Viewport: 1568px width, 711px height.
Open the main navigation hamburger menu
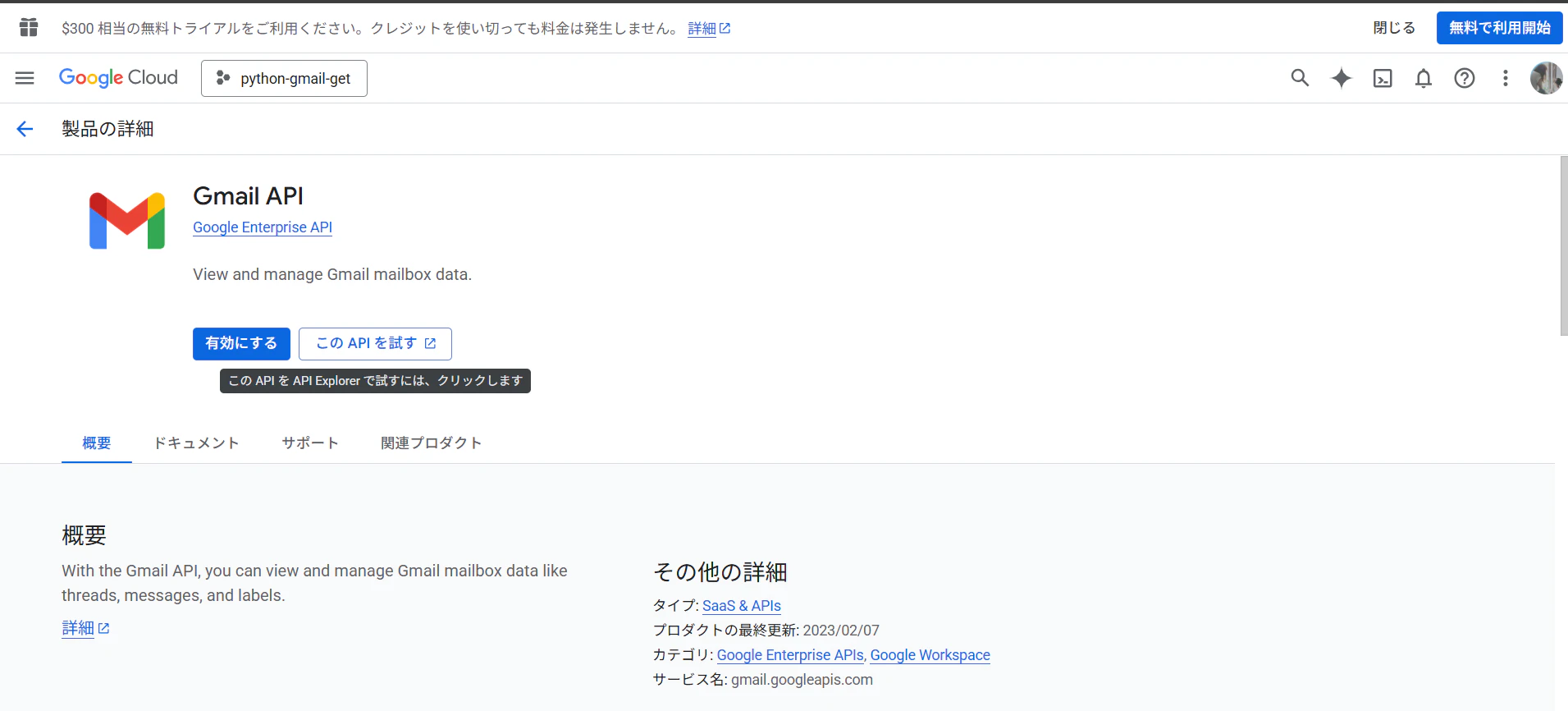click(25, 78)
